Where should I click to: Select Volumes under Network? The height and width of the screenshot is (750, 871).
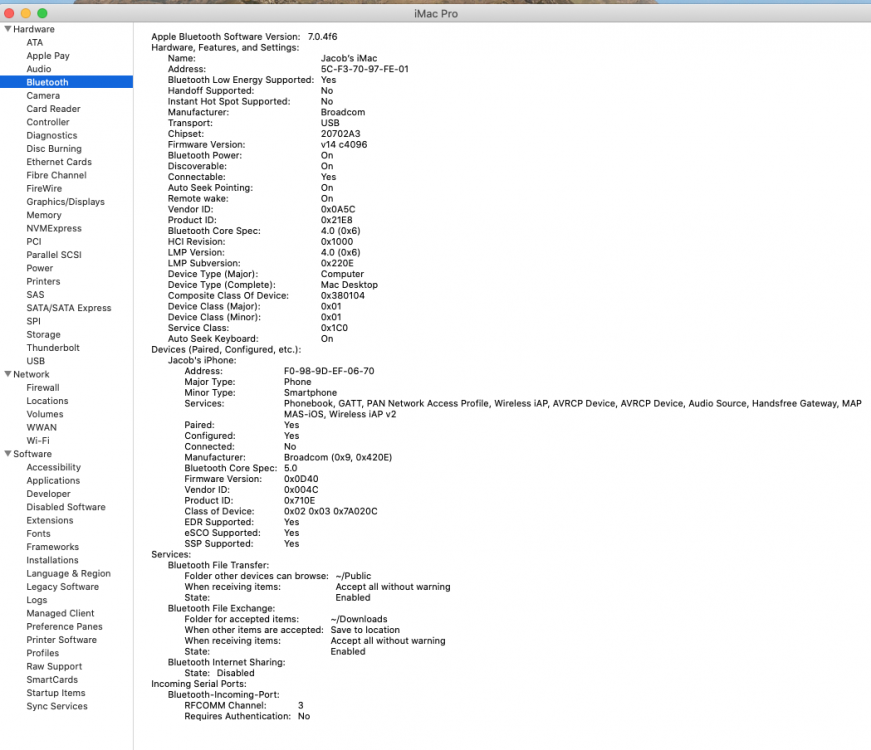click(45, 414)
